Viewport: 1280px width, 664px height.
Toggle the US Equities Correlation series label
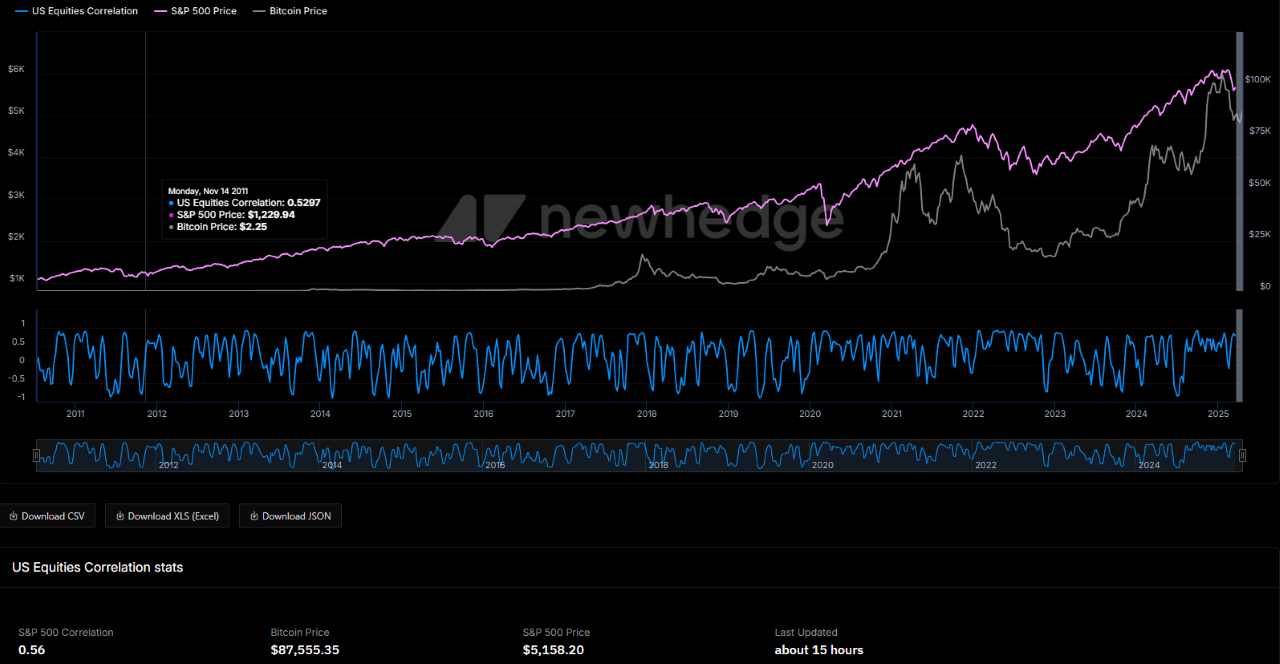85,11
